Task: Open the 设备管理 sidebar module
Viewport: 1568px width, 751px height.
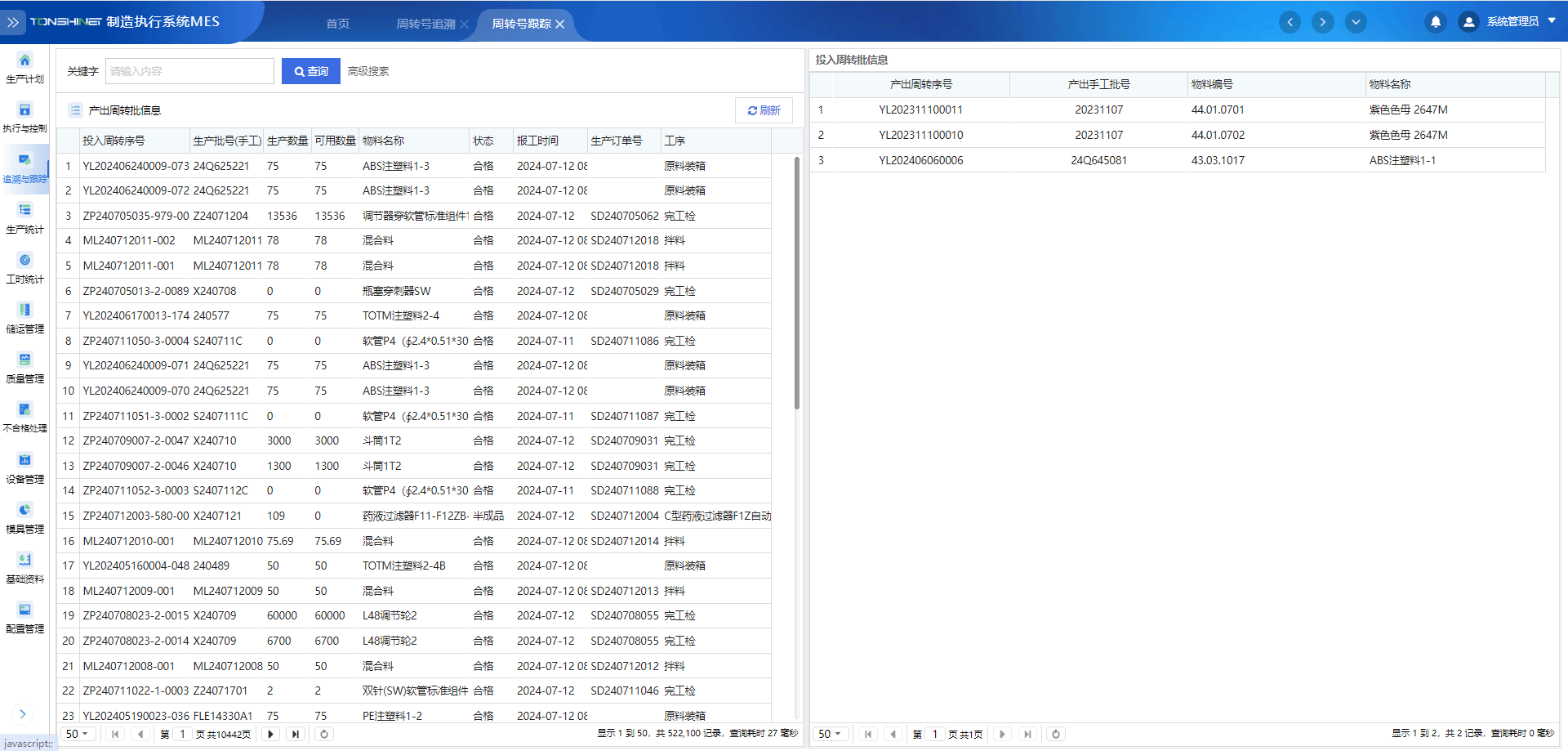Action: click(24, 461)
